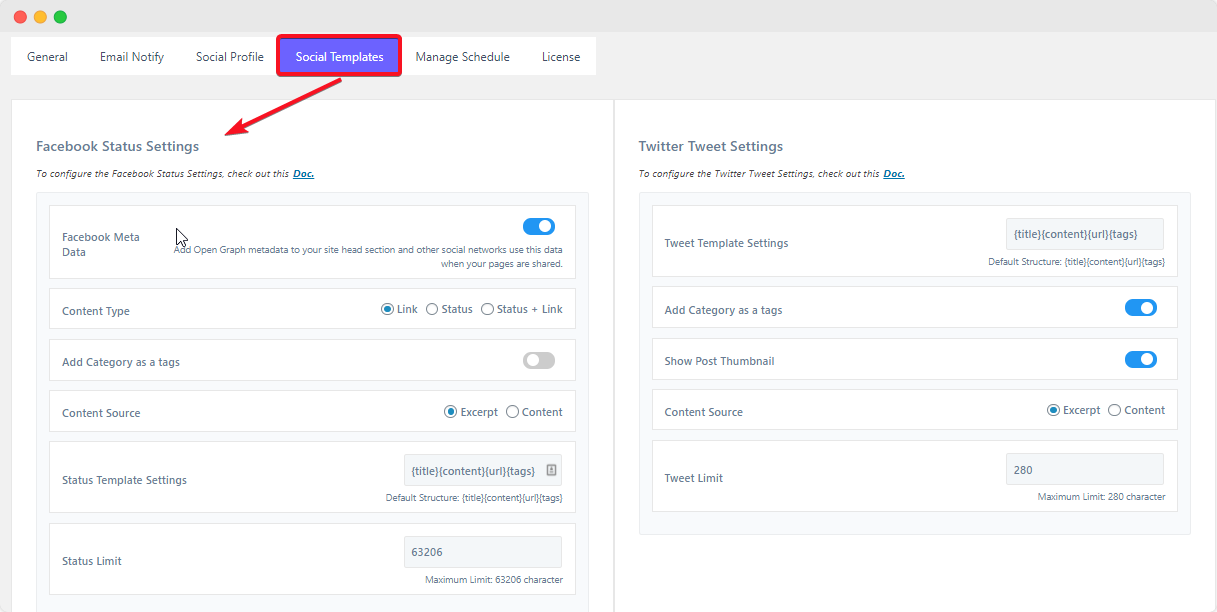Click the Tweet Limit field showing 280
This screenshot has height=612, width=1217.
tap(1085, 470)
